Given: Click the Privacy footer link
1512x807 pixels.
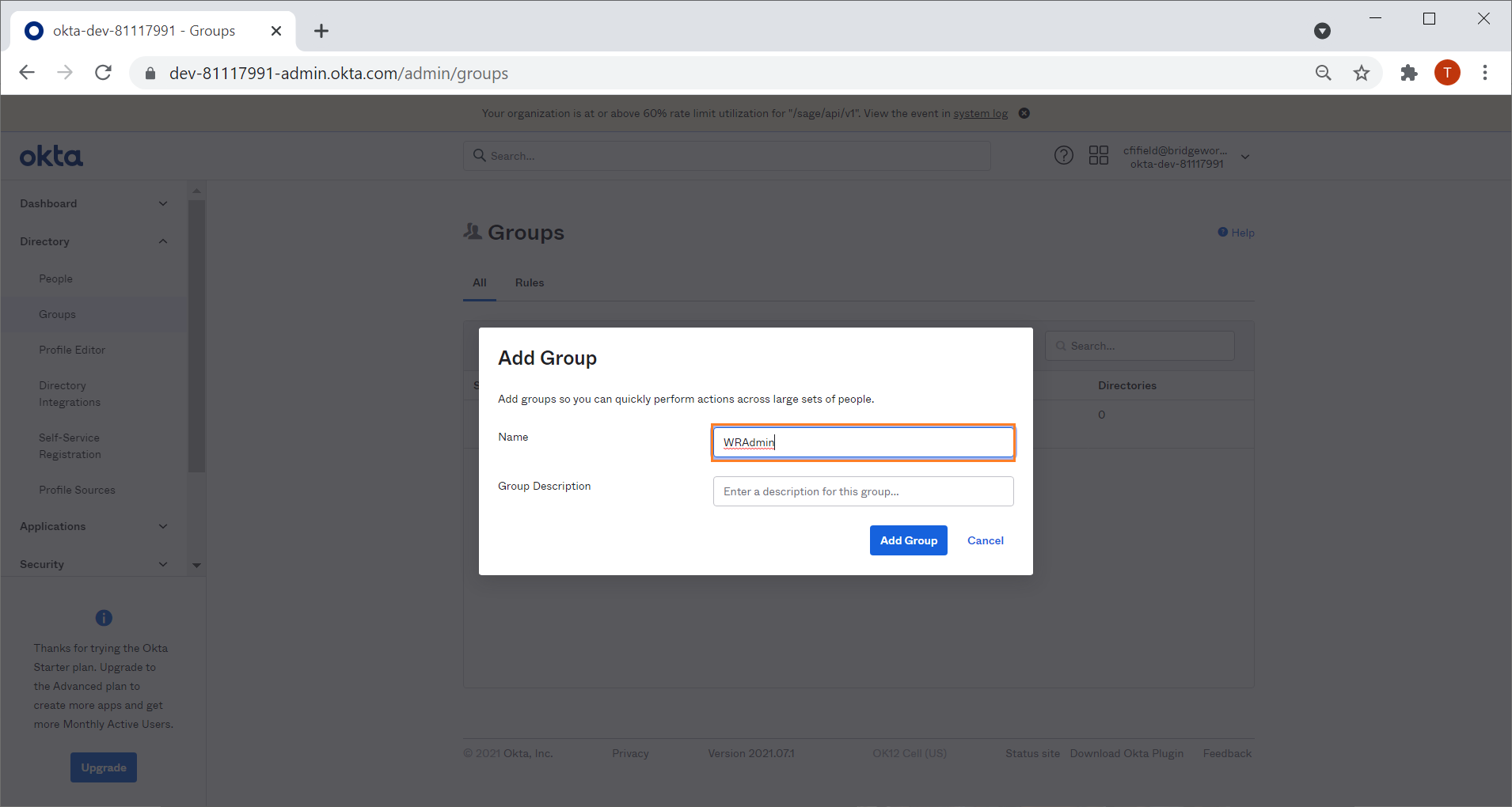Looking at the screenshot, I should click(x=630, y=753).
